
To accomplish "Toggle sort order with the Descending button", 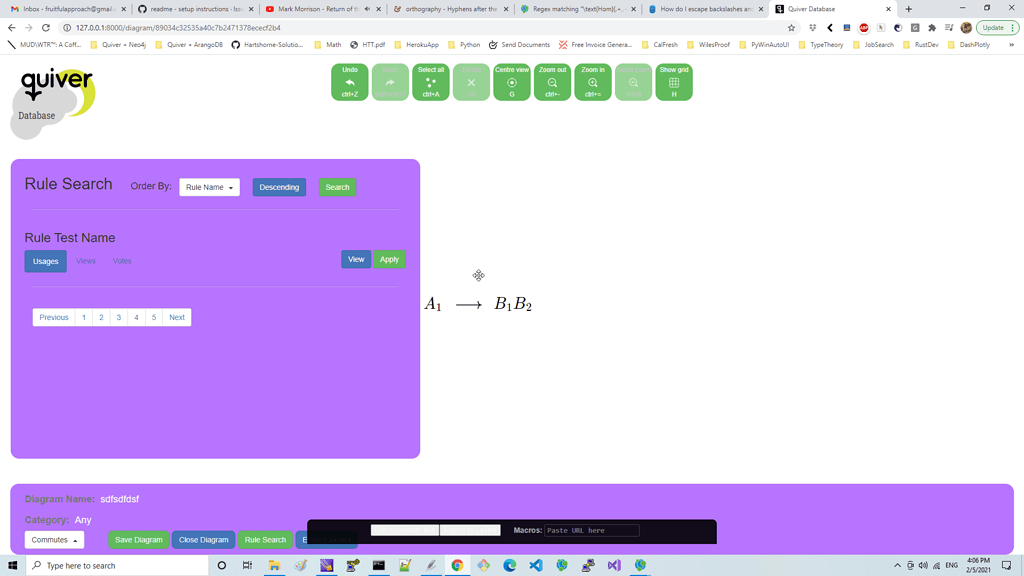I will tap(279, 187).
